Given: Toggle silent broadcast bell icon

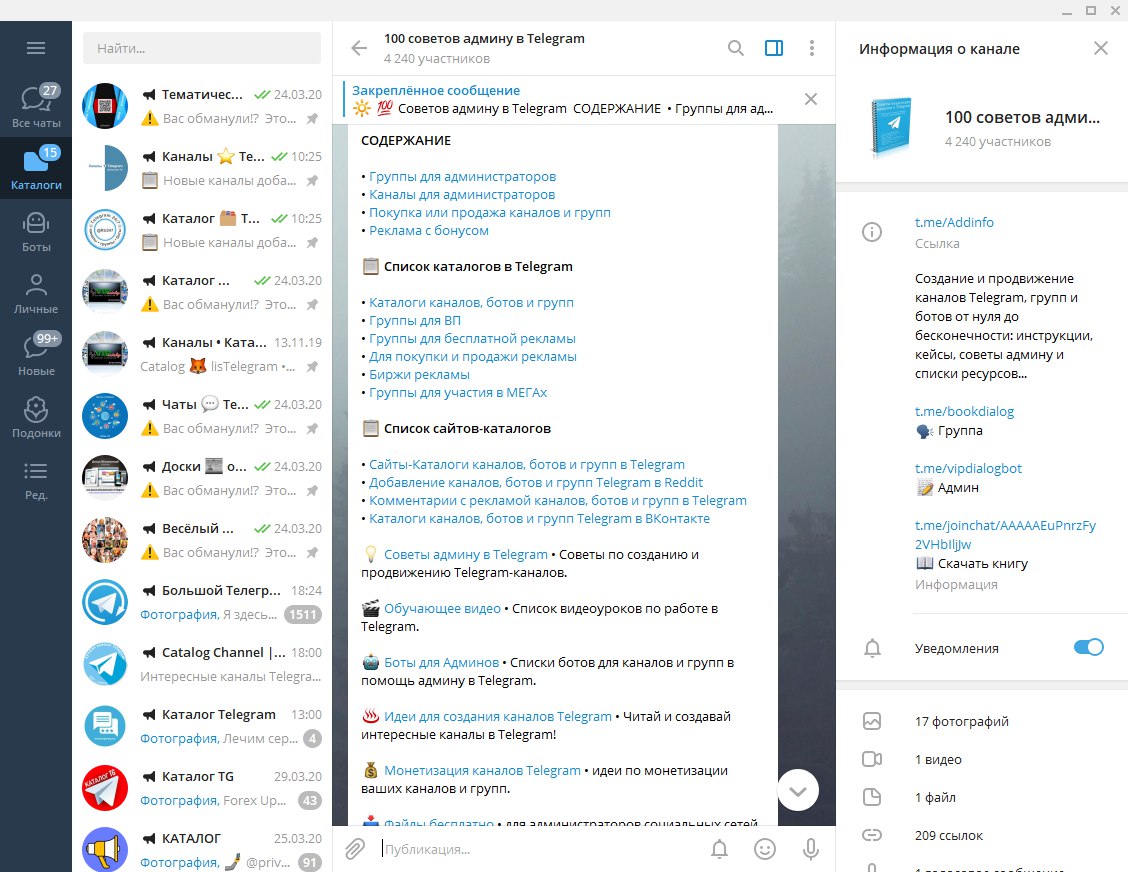Looking at the screenshot, I should coord(719,849).
